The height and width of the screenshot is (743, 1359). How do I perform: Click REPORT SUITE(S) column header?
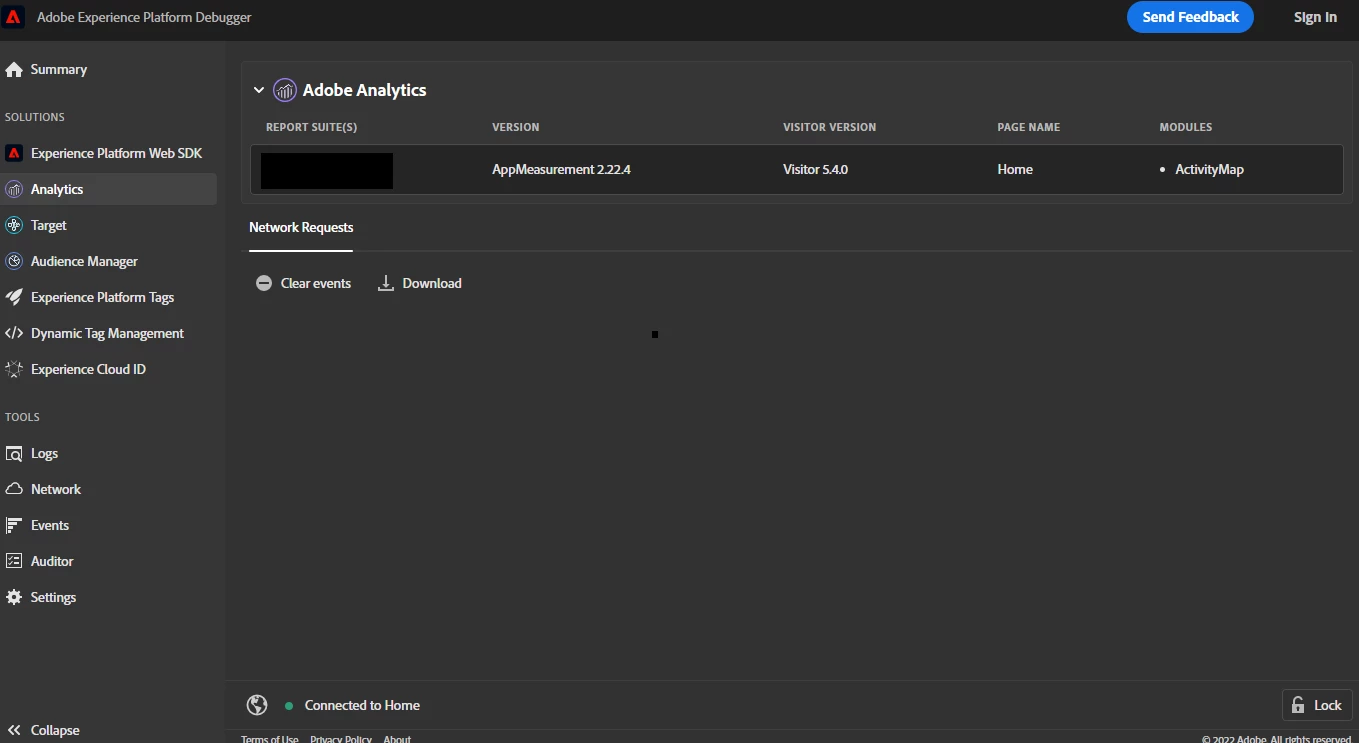click(311, 127)
